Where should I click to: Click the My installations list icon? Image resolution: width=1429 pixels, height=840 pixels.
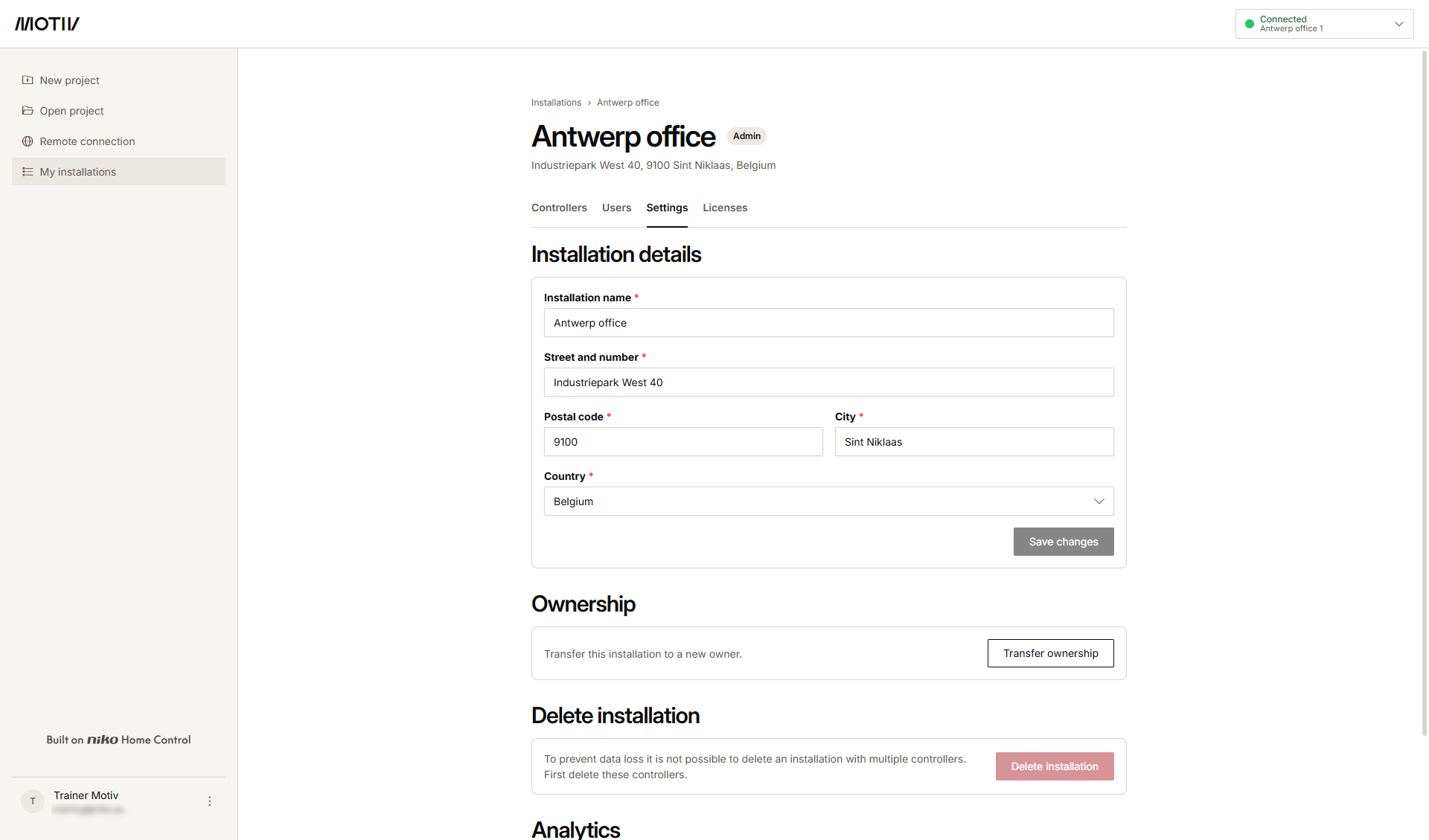coord(28,172)
